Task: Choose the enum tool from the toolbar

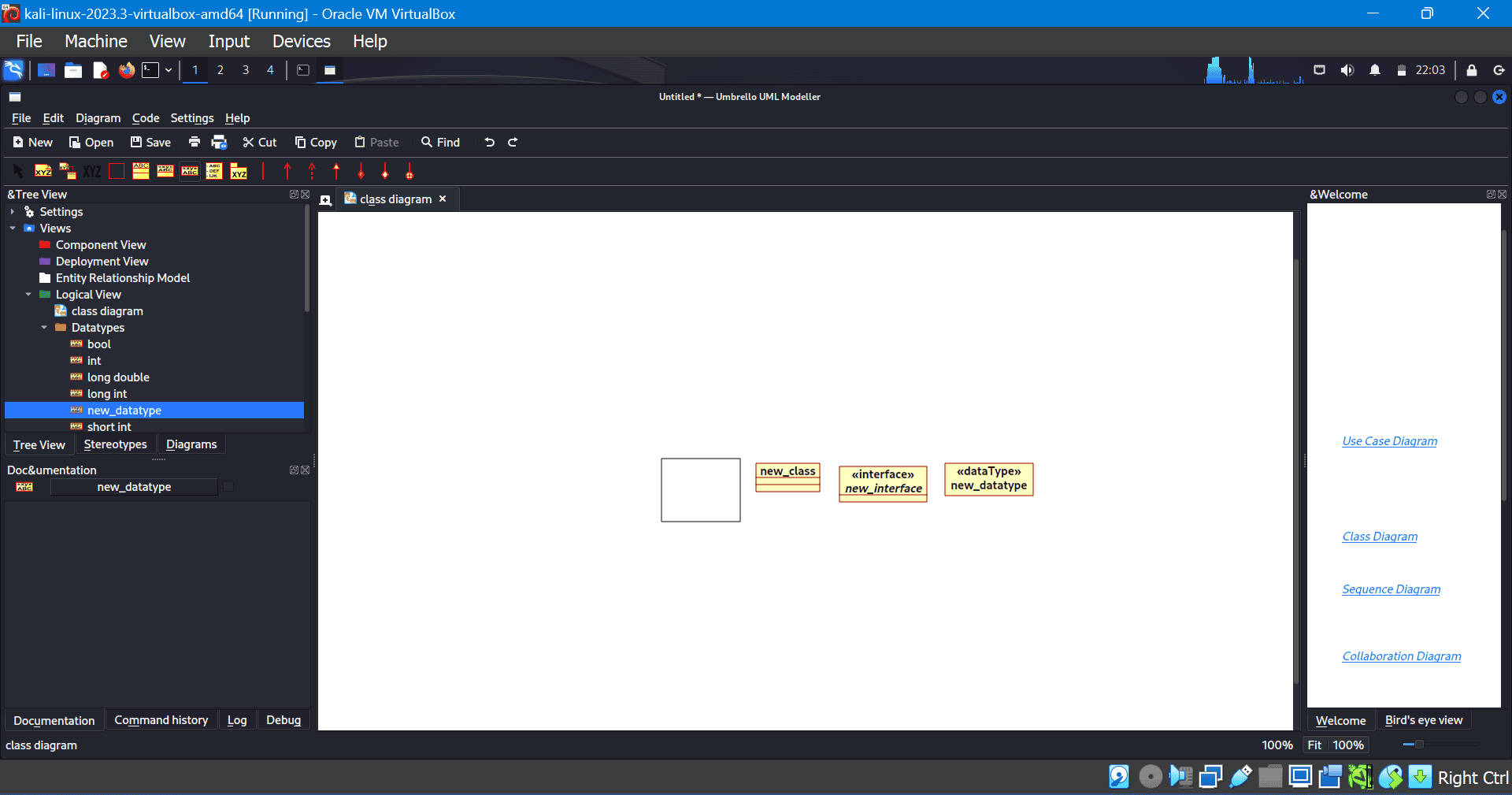Action: coord(214,171)
